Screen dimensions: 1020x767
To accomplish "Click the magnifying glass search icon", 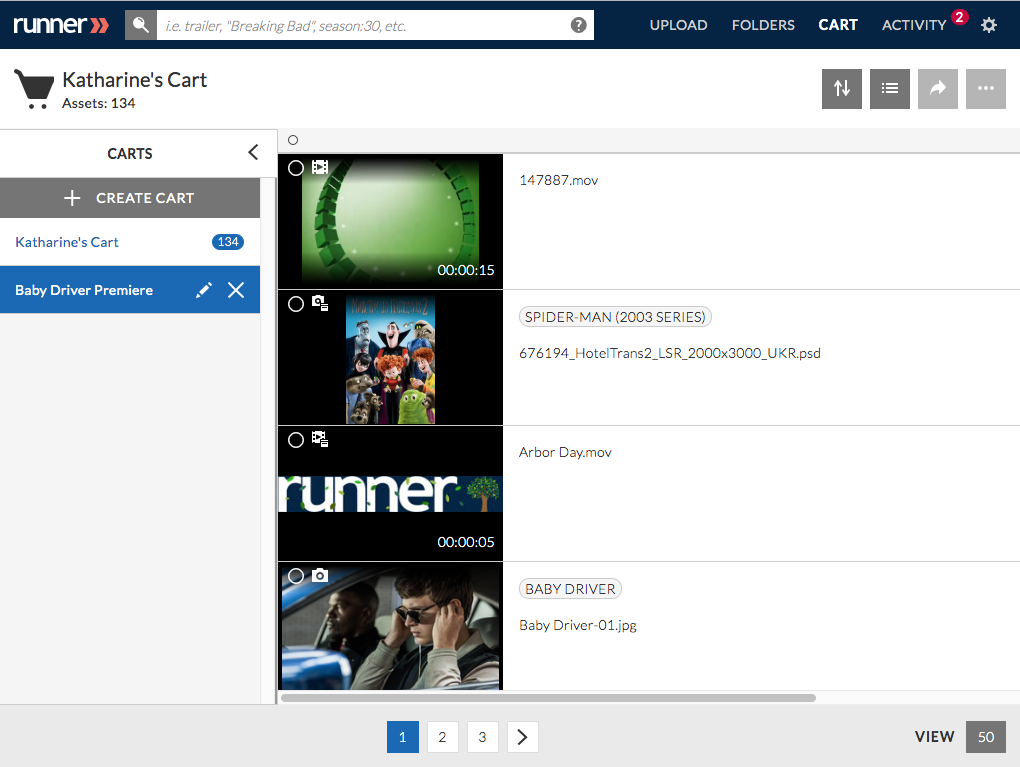I will click(141, 25).
